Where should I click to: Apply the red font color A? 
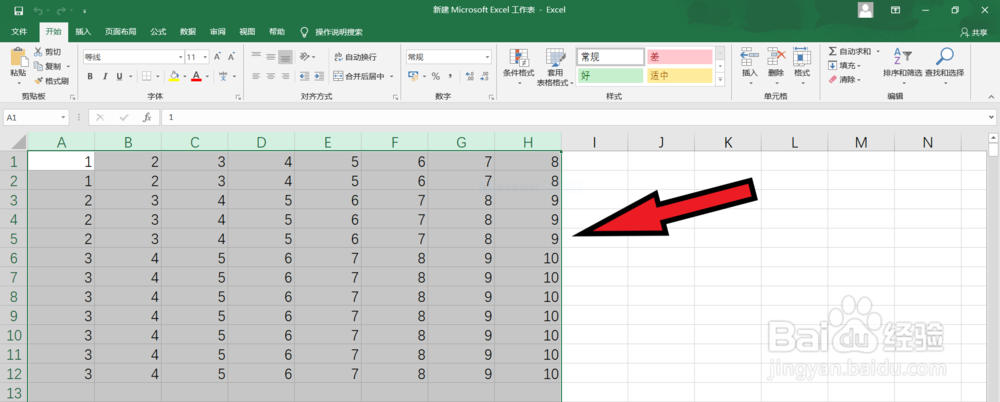(x=196, y=77)
